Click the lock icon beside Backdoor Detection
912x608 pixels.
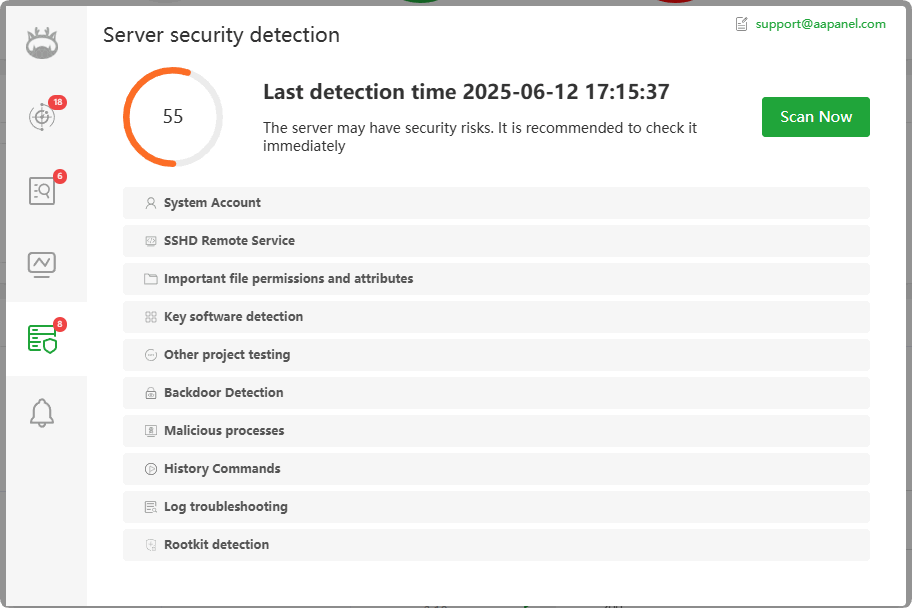(x=151, y=393)
